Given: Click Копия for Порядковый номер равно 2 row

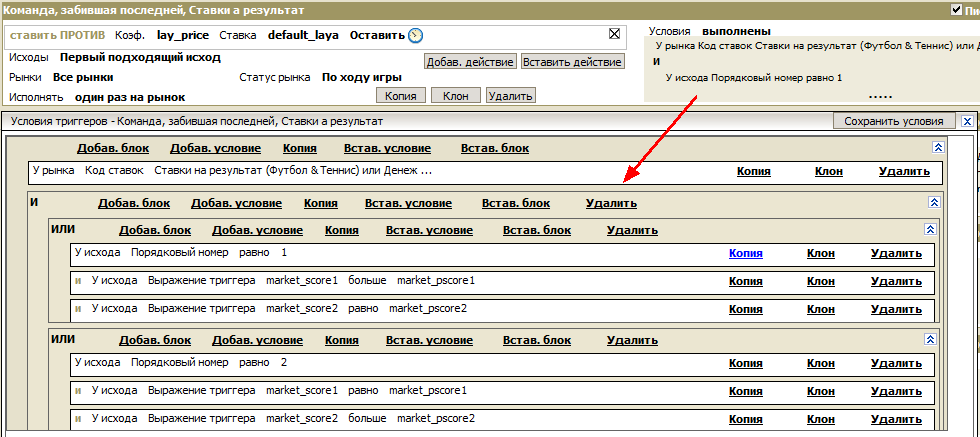Looking at the screenshot, I should coord(746,363).
